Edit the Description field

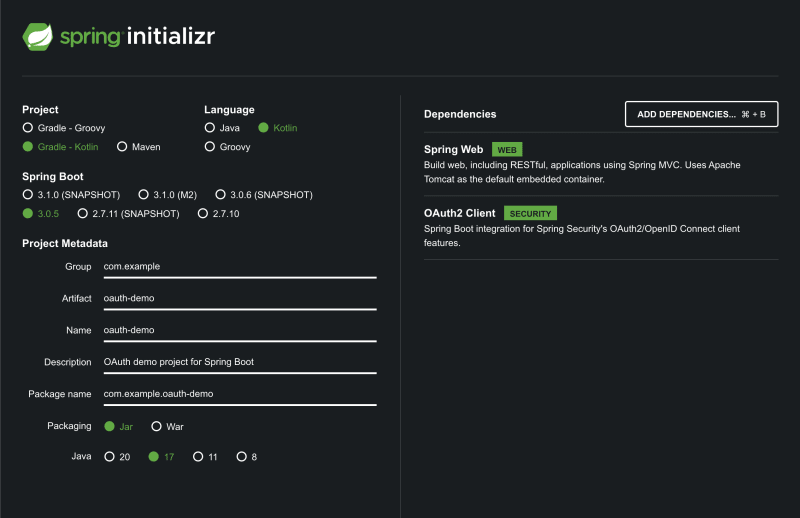point(240,363)
